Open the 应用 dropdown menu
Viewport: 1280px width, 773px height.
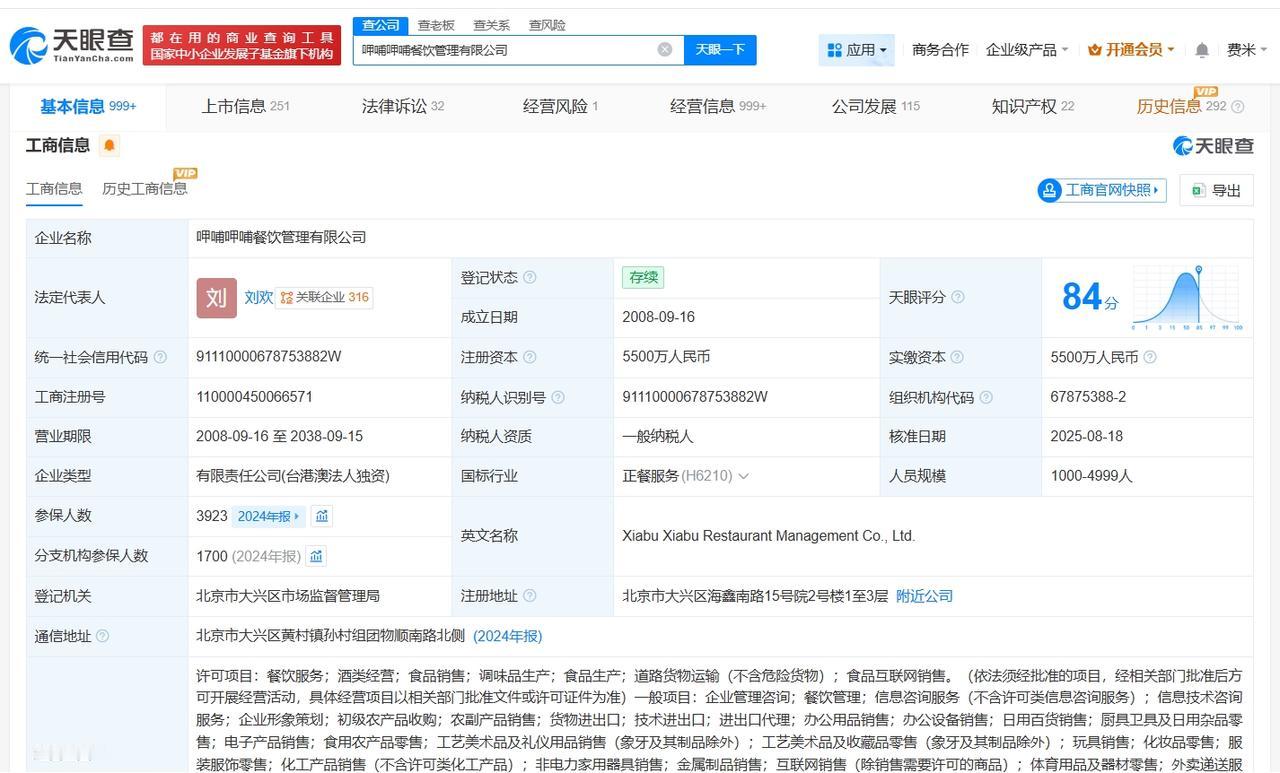(x=857, y=48)
